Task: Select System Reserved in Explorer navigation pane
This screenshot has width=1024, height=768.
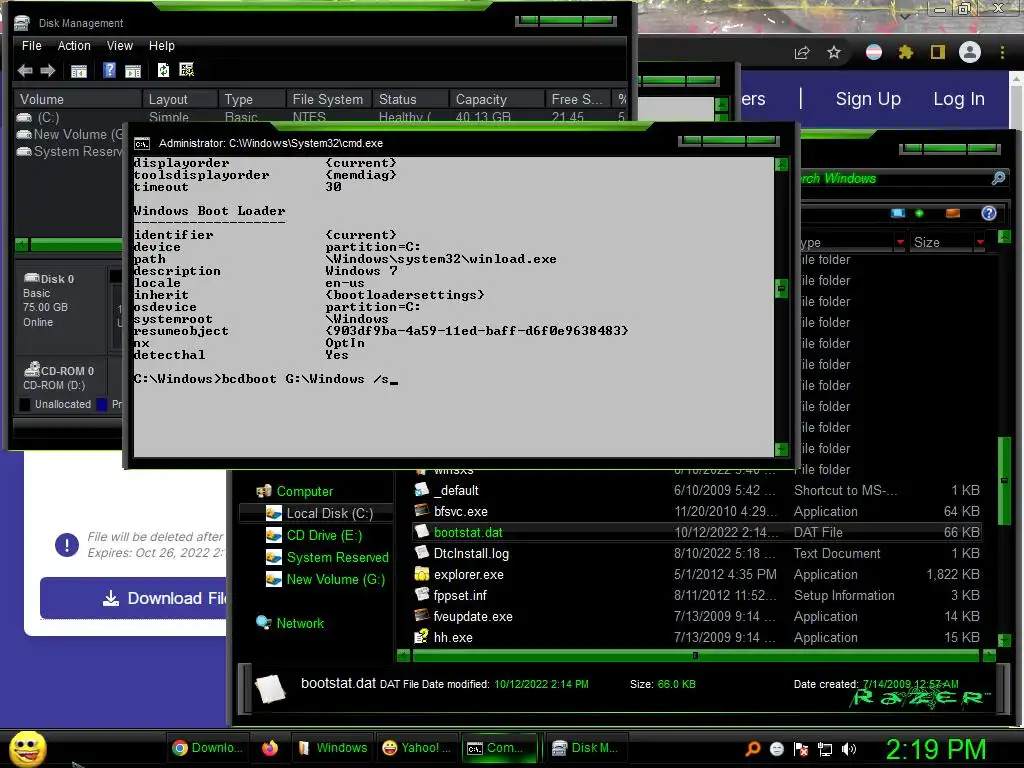Action: [327, 558]
